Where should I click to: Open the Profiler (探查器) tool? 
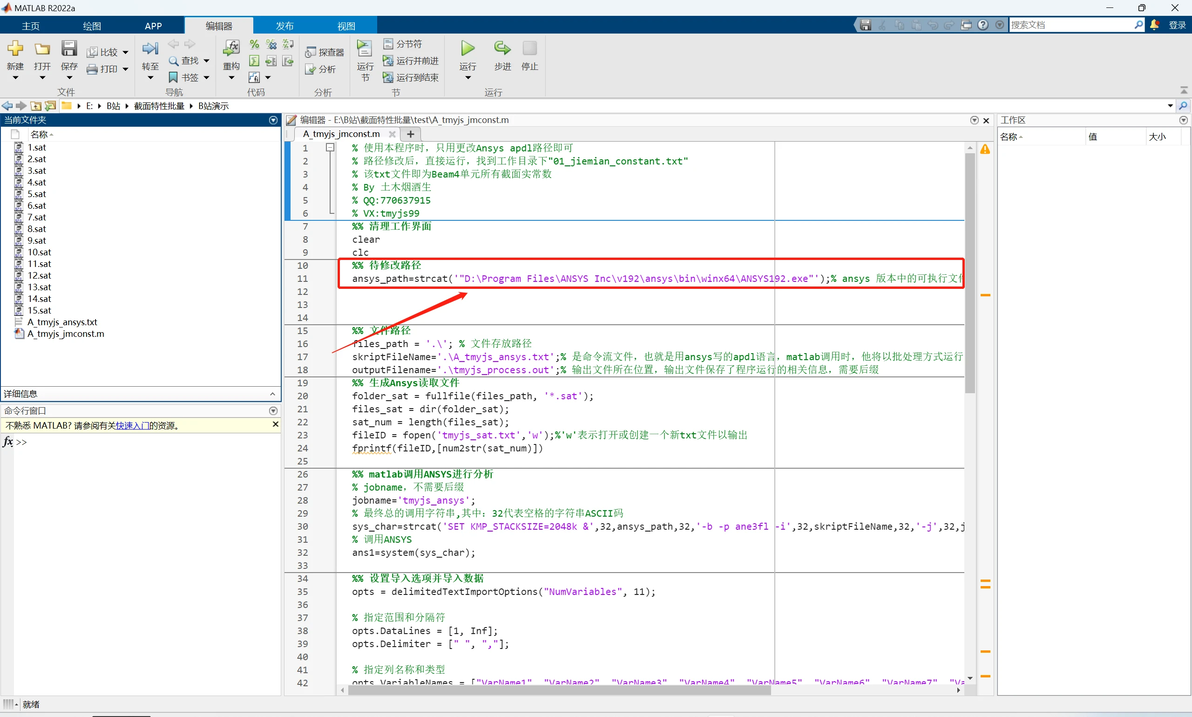click(324, 52)
